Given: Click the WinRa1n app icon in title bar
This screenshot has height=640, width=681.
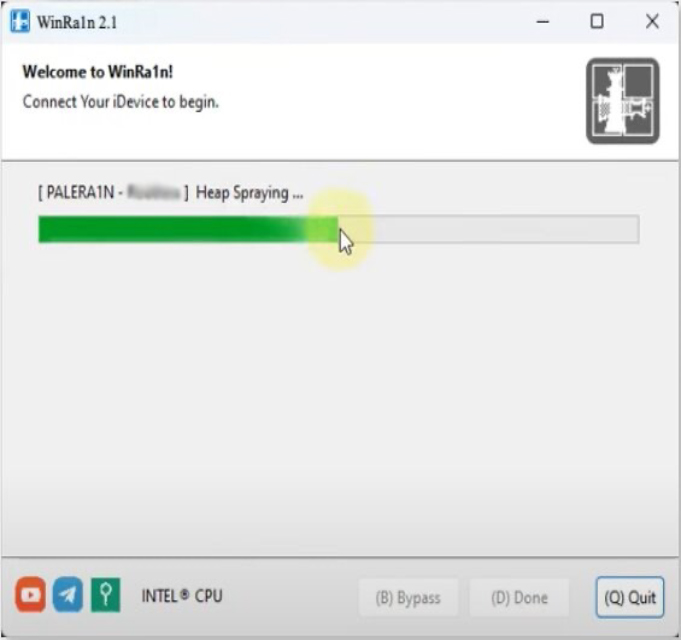Looking at the screenshot, I should (x=20, y=22).
